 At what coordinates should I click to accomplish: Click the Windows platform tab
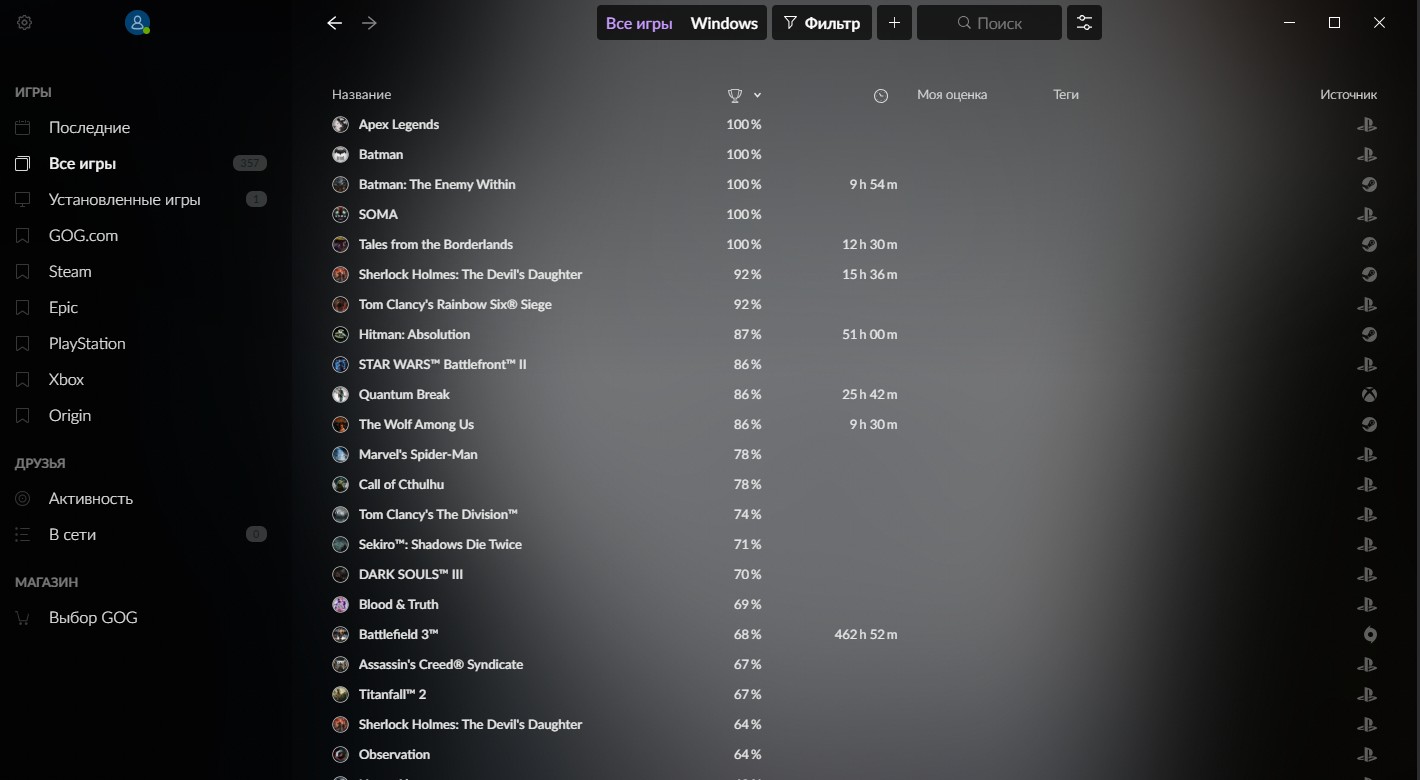(x=724, y=23)
